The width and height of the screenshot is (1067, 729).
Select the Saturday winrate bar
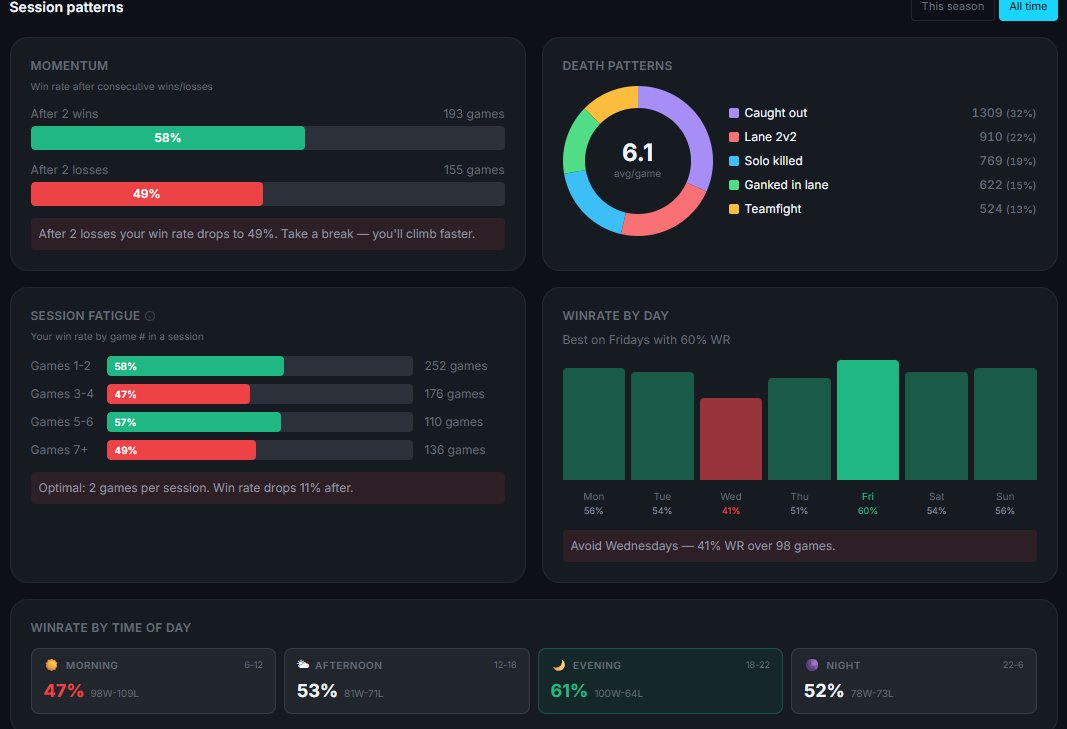point(936,426)
